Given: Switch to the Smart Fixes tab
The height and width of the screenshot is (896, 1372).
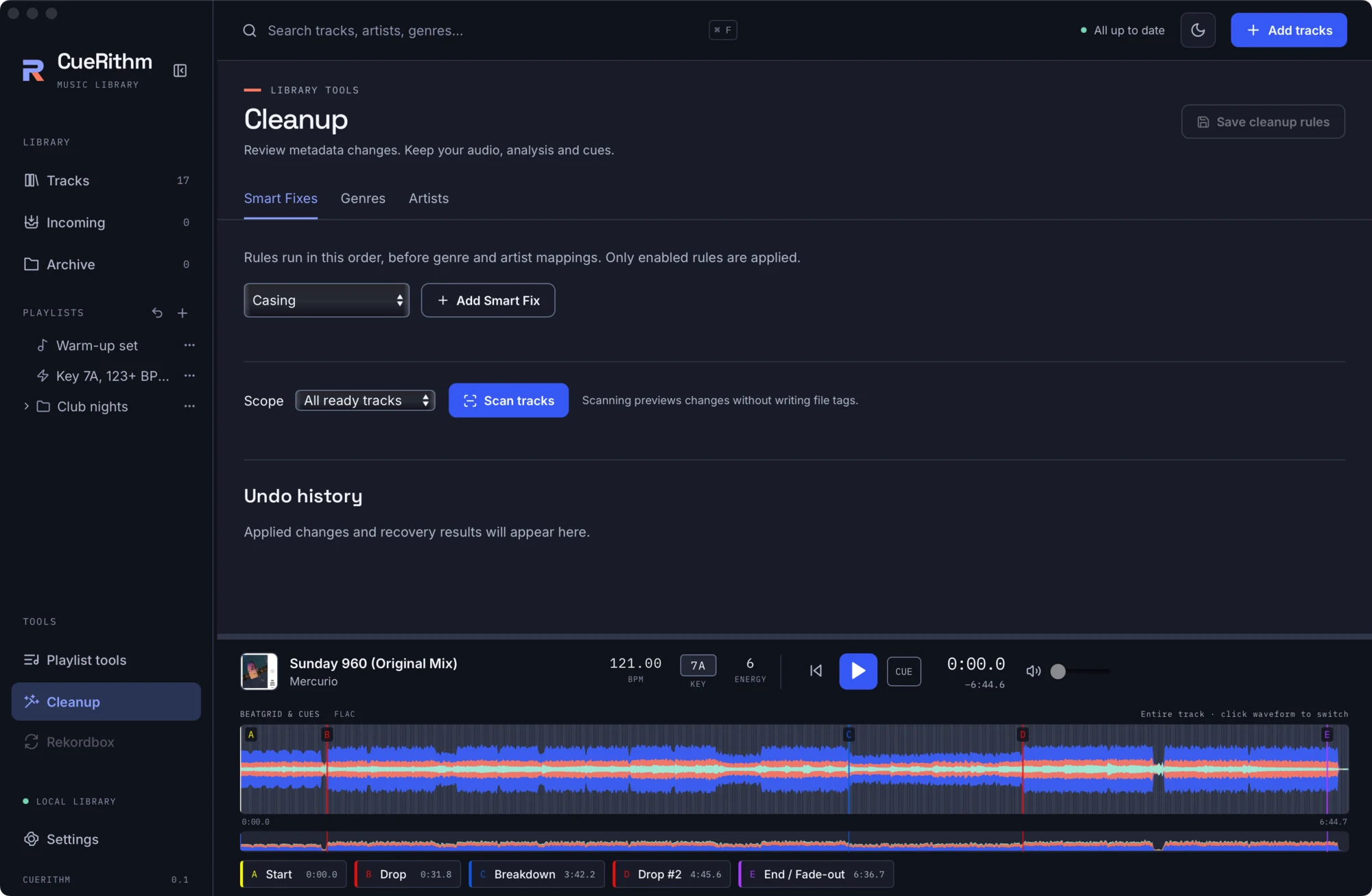Looking at the screenshot, I should click(281, 198).
